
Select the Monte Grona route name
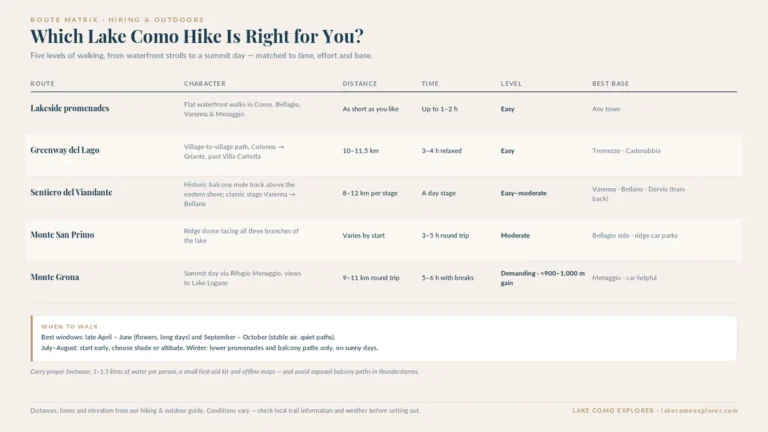click(x=54, y=277)
